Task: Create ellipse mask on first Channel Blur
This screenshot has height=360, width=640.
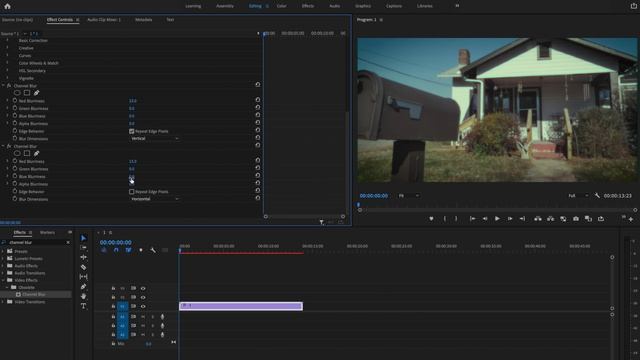Action: point(17,93)
